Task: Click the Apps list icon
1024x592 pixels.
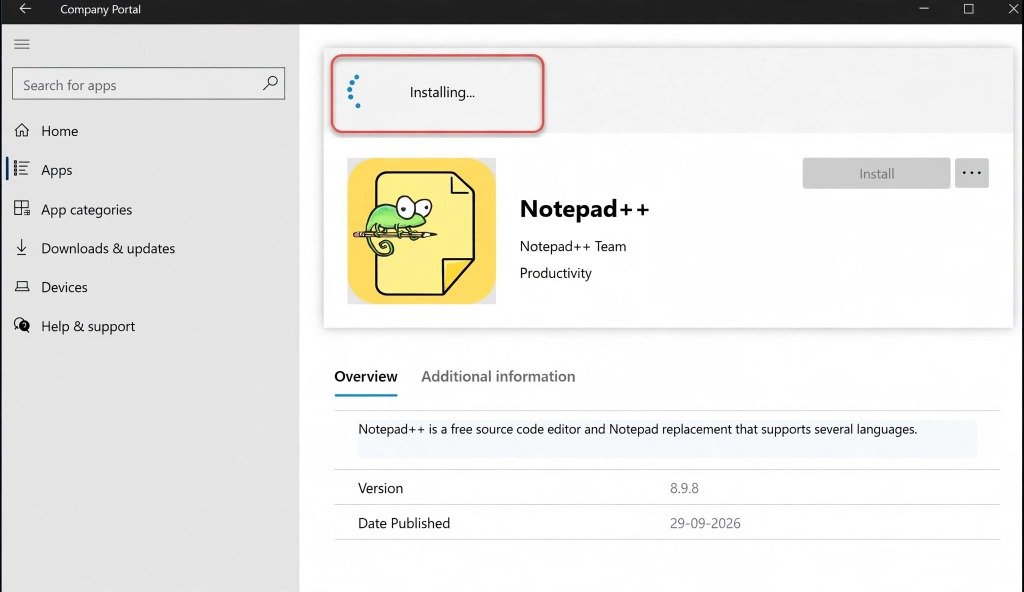Action: click(22, 169)
